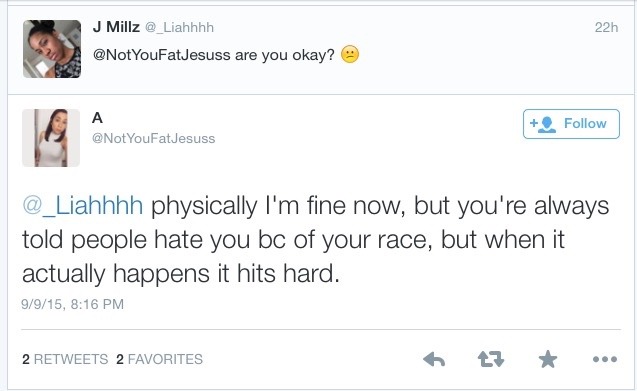
Task: View the 2 RETWEETS list
Action: point(65,359)
